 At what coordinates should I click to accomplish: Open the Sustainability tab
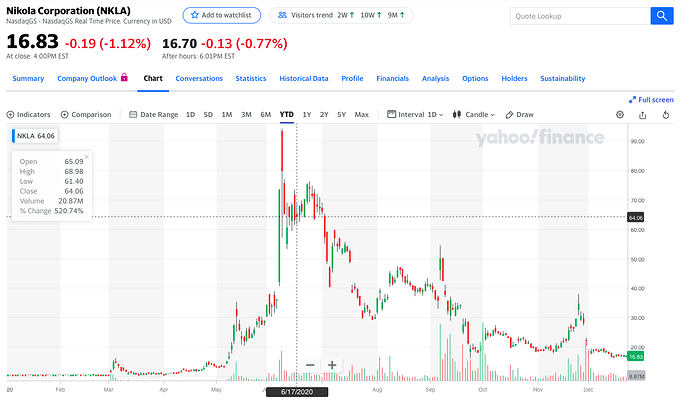point(563,78)
